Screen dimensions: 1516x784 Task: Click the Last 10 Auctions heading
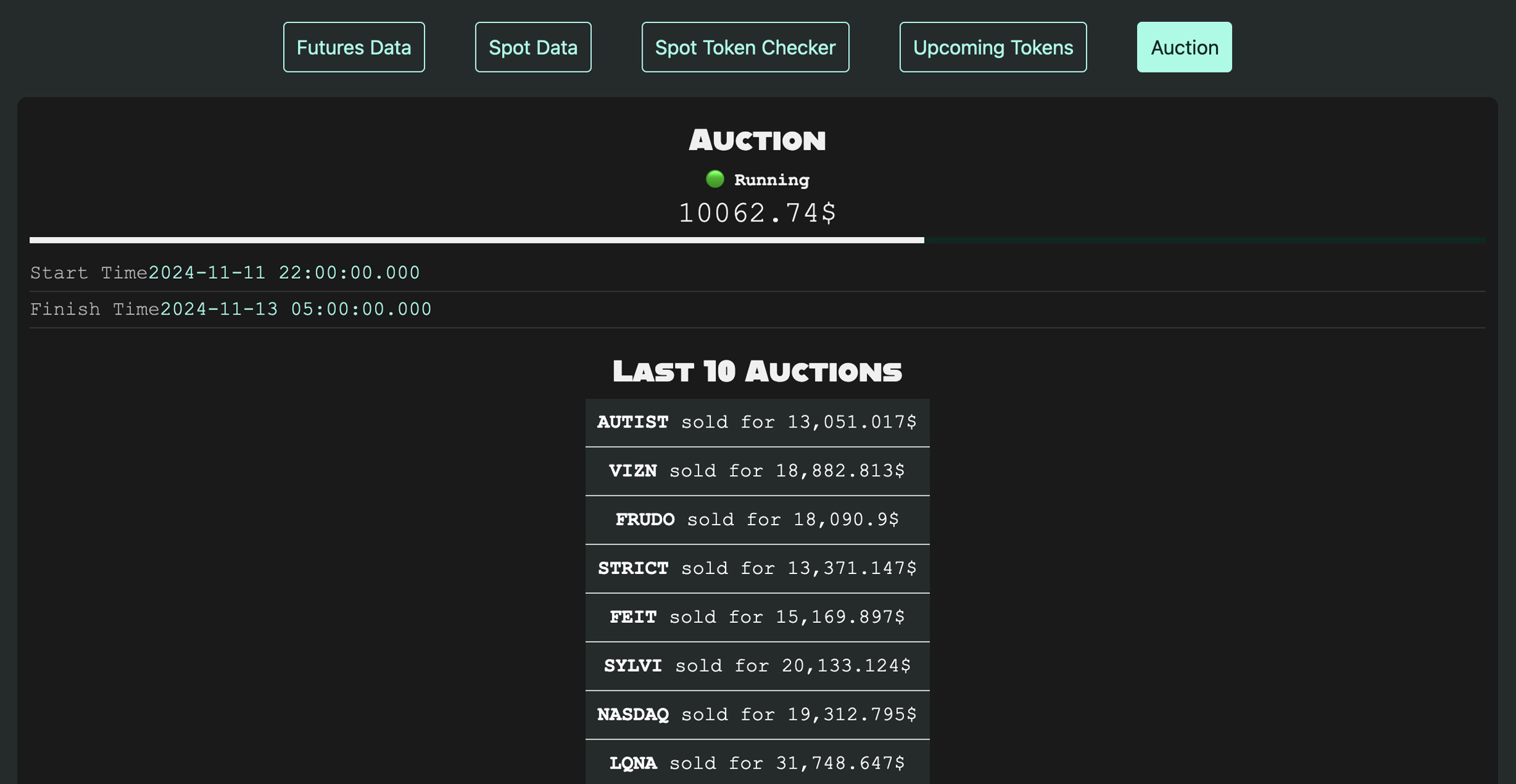(757, 371)
